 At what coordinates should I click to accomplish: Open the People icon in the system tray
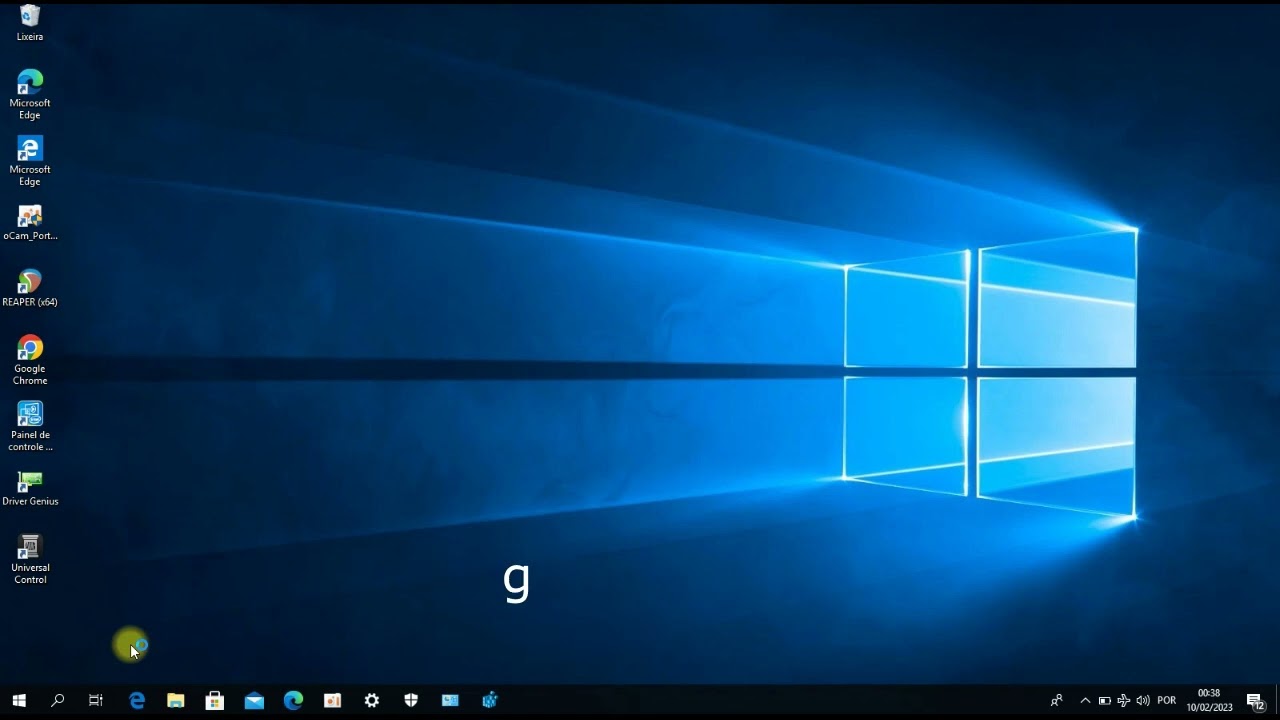click(1056, 701)
